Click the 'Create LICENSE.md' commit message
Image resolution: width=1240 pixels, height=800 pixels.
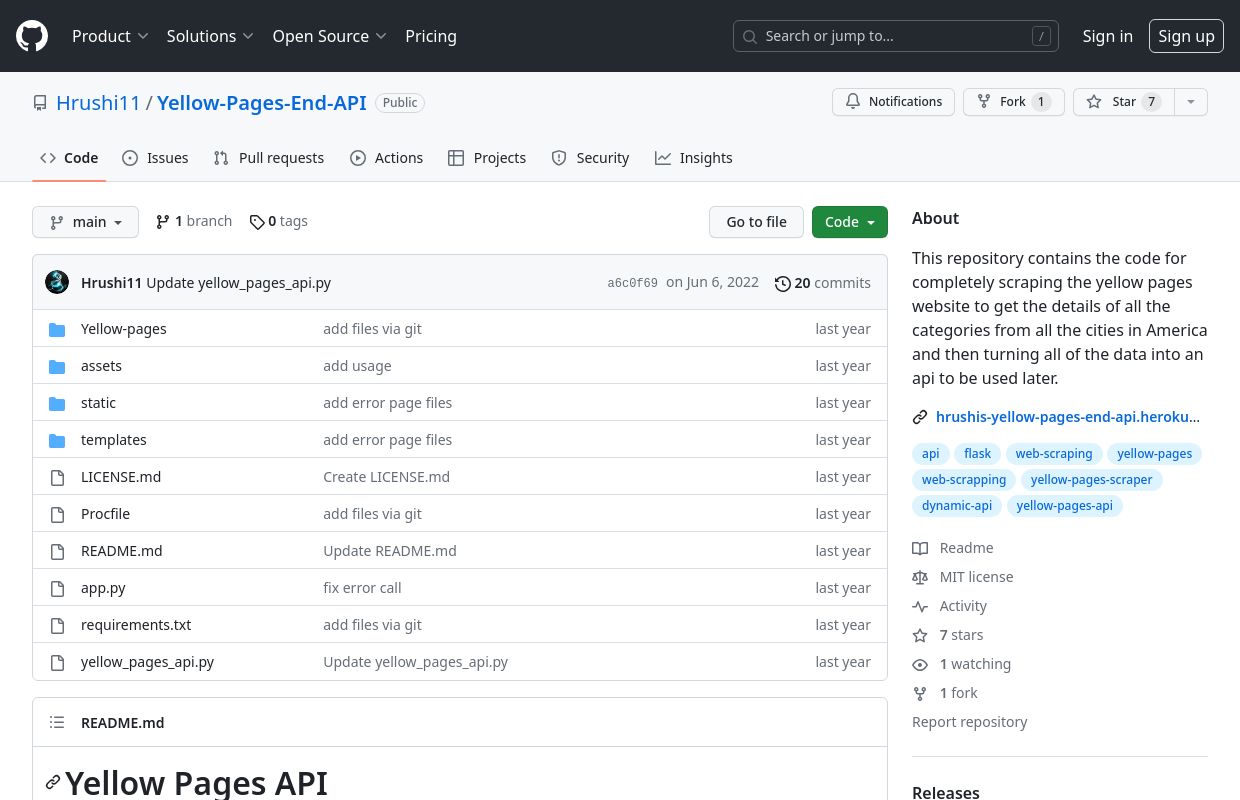[x=386, y=477]
